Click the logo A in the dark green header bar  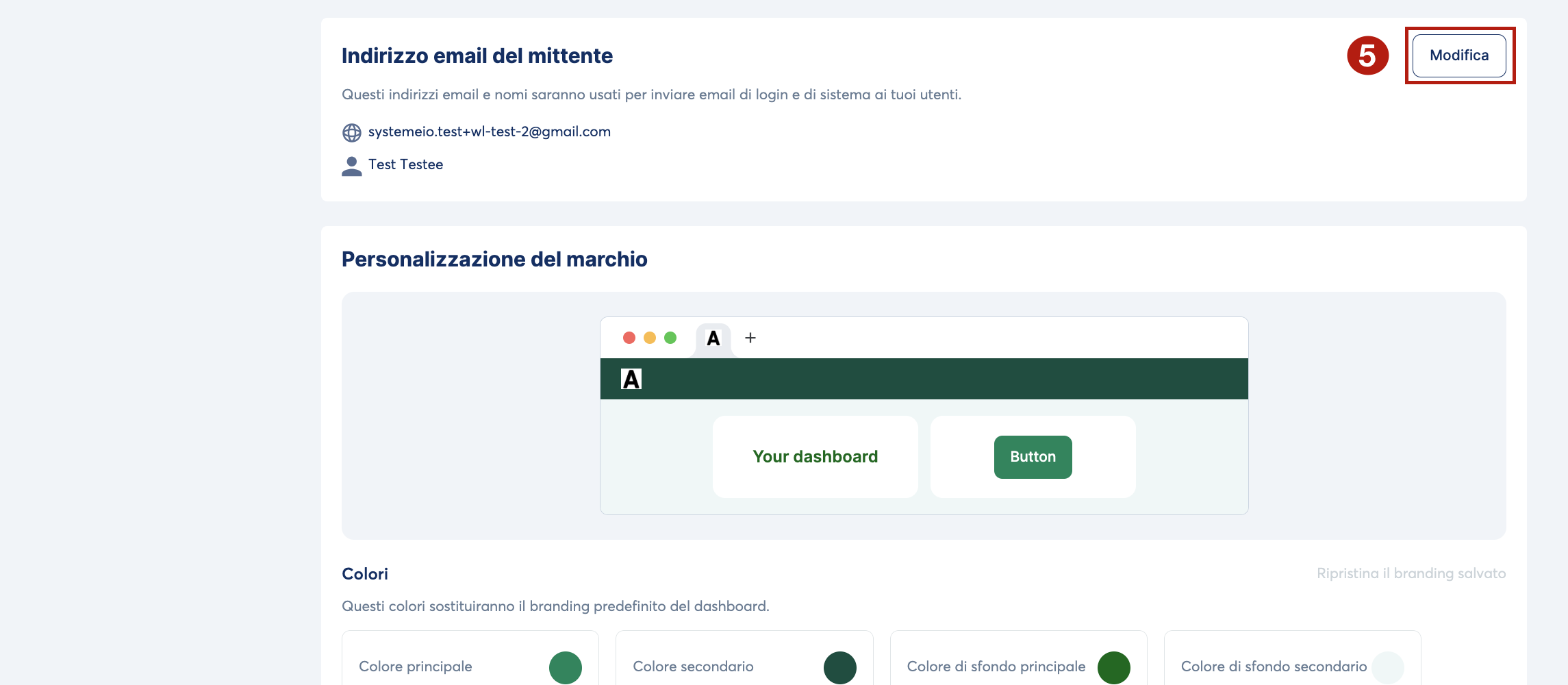click(x=631, y=379)
